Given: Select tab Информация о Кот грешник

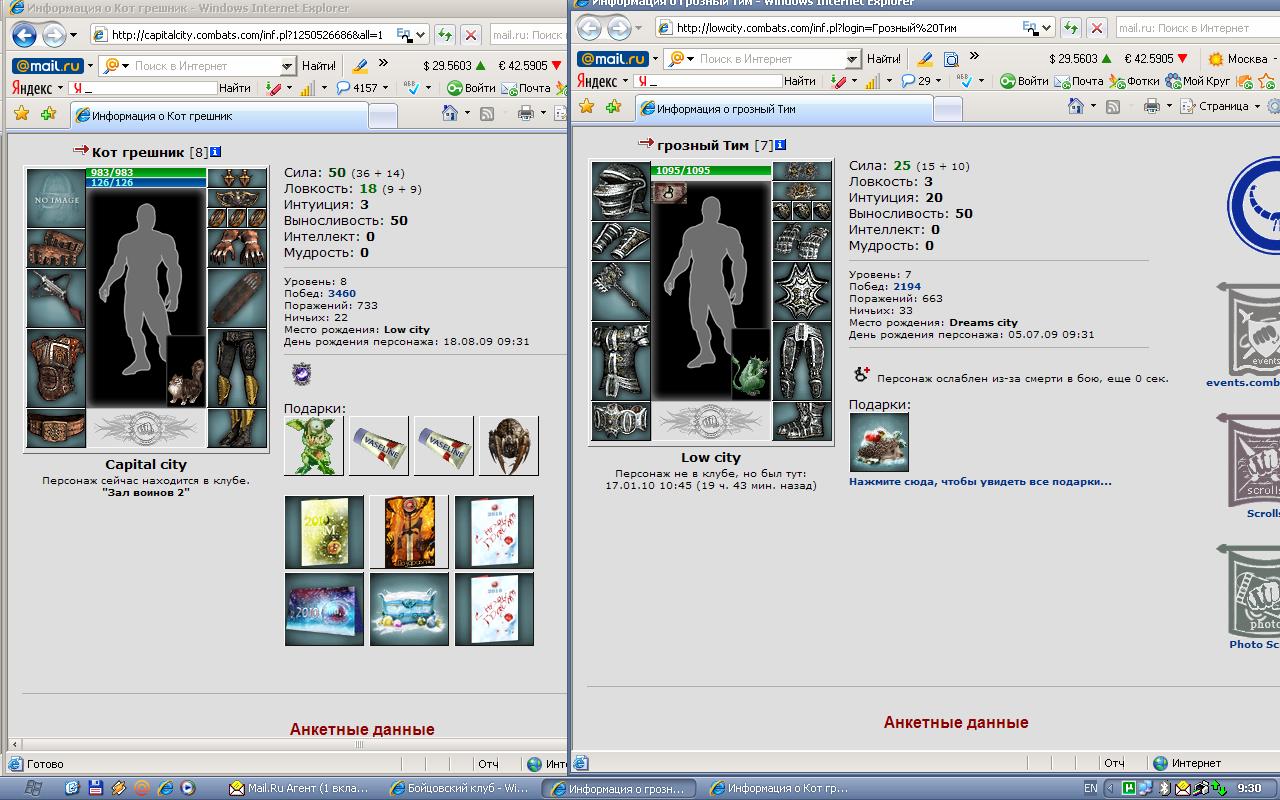Looking at the screenshot, I should pos(219,116).
